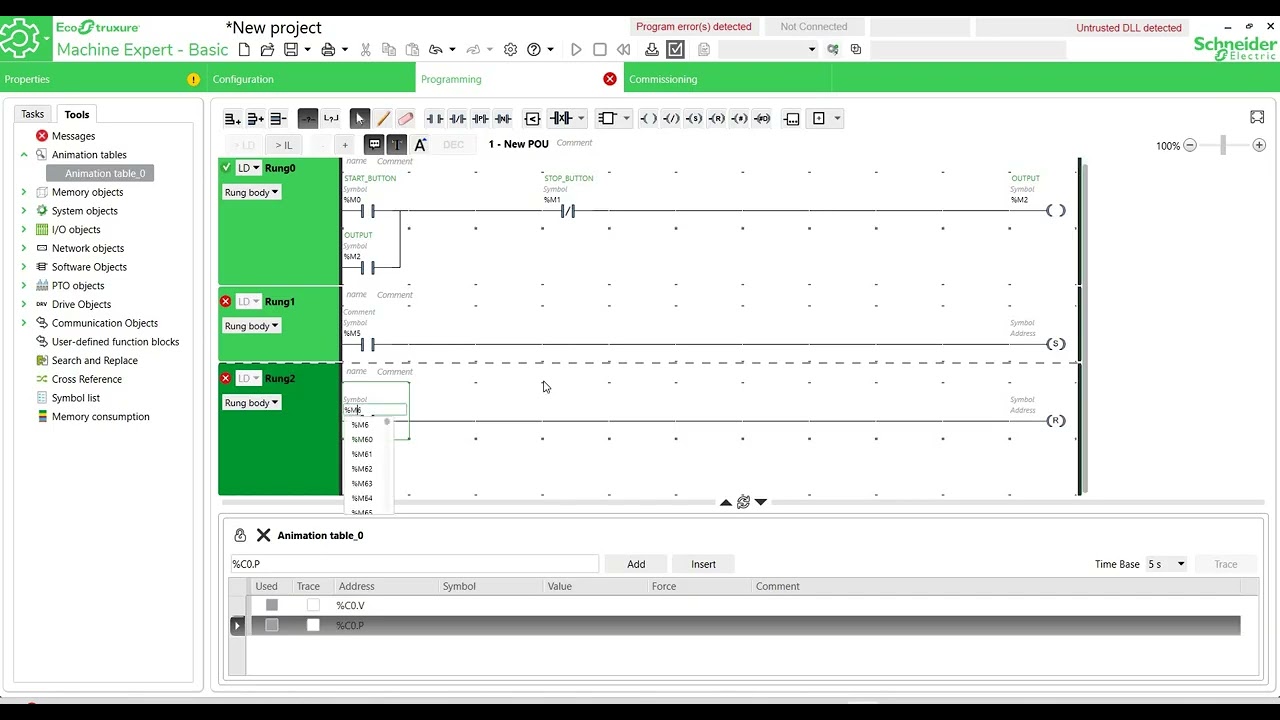Click Insert button in animation table

click(703, 564)
